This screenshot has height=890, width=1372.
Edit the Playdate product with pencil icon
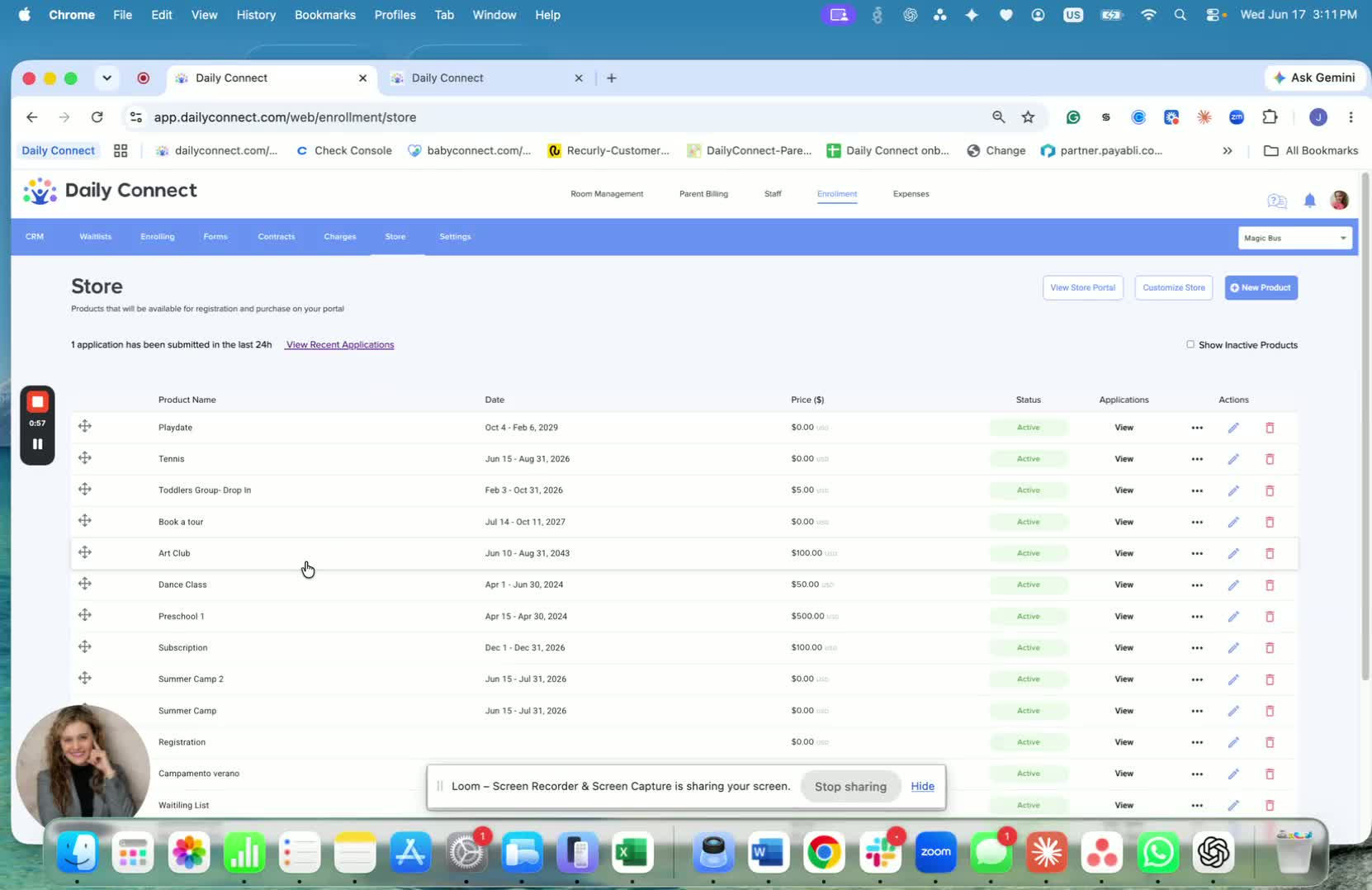[1233, 428]
